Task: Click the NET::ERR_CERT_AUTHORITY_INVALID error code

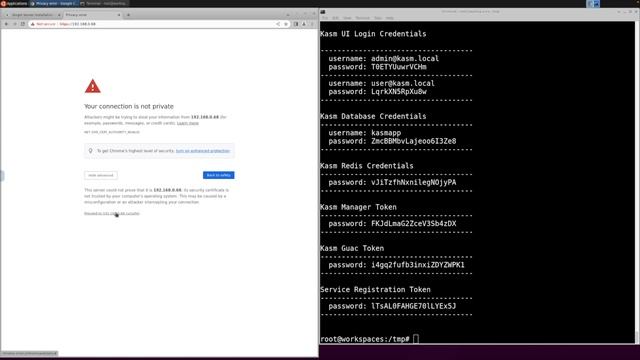Action: 112,132
